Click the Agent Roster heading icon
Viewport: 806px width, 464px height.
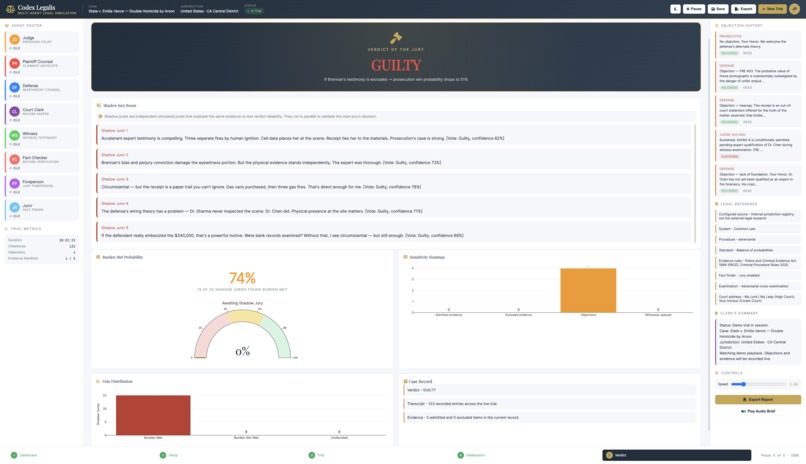(x=7, y=25)
